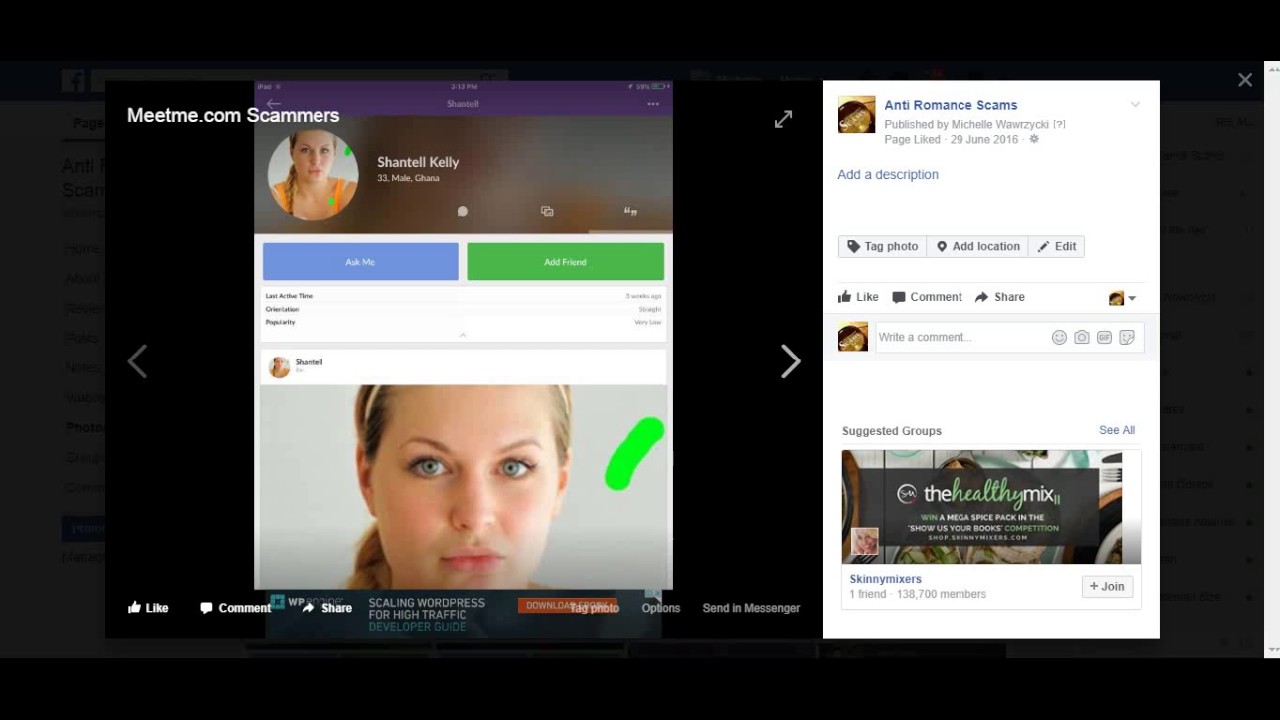
Task: Share the photo from right panel
Action: 1000,297
